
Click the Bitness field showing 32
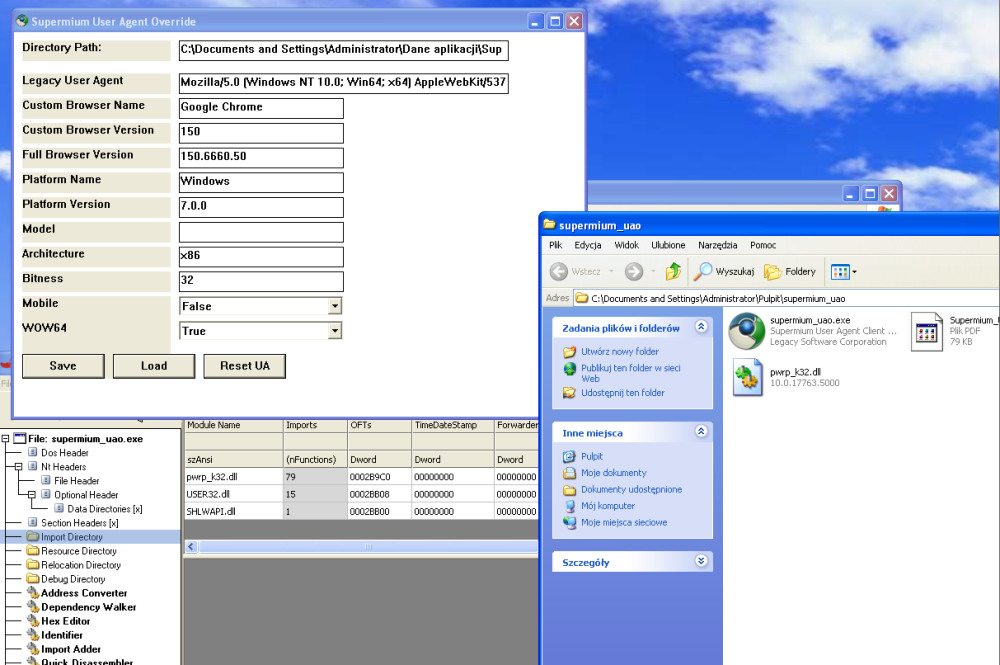[x=261, y=281]
